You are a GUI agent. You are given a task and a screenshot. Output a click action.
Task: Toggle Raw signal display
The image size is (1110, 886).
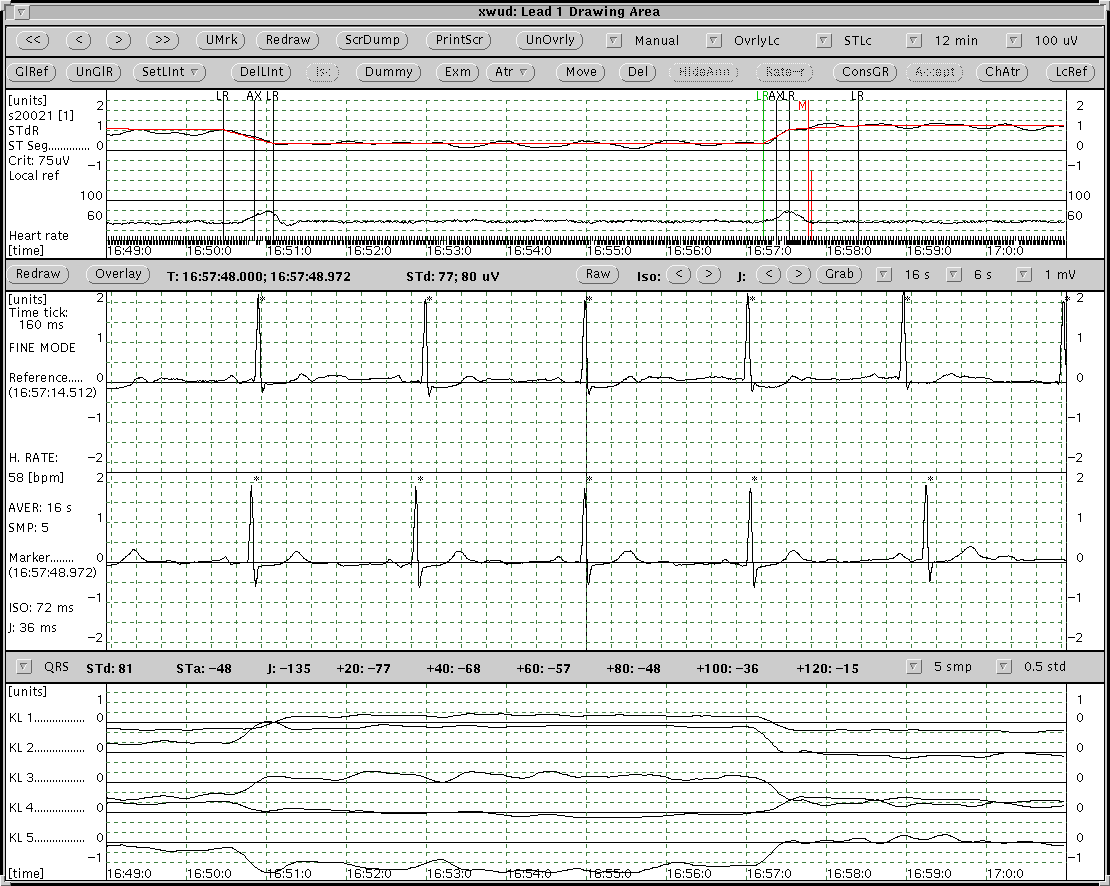(x=598, y=274)
